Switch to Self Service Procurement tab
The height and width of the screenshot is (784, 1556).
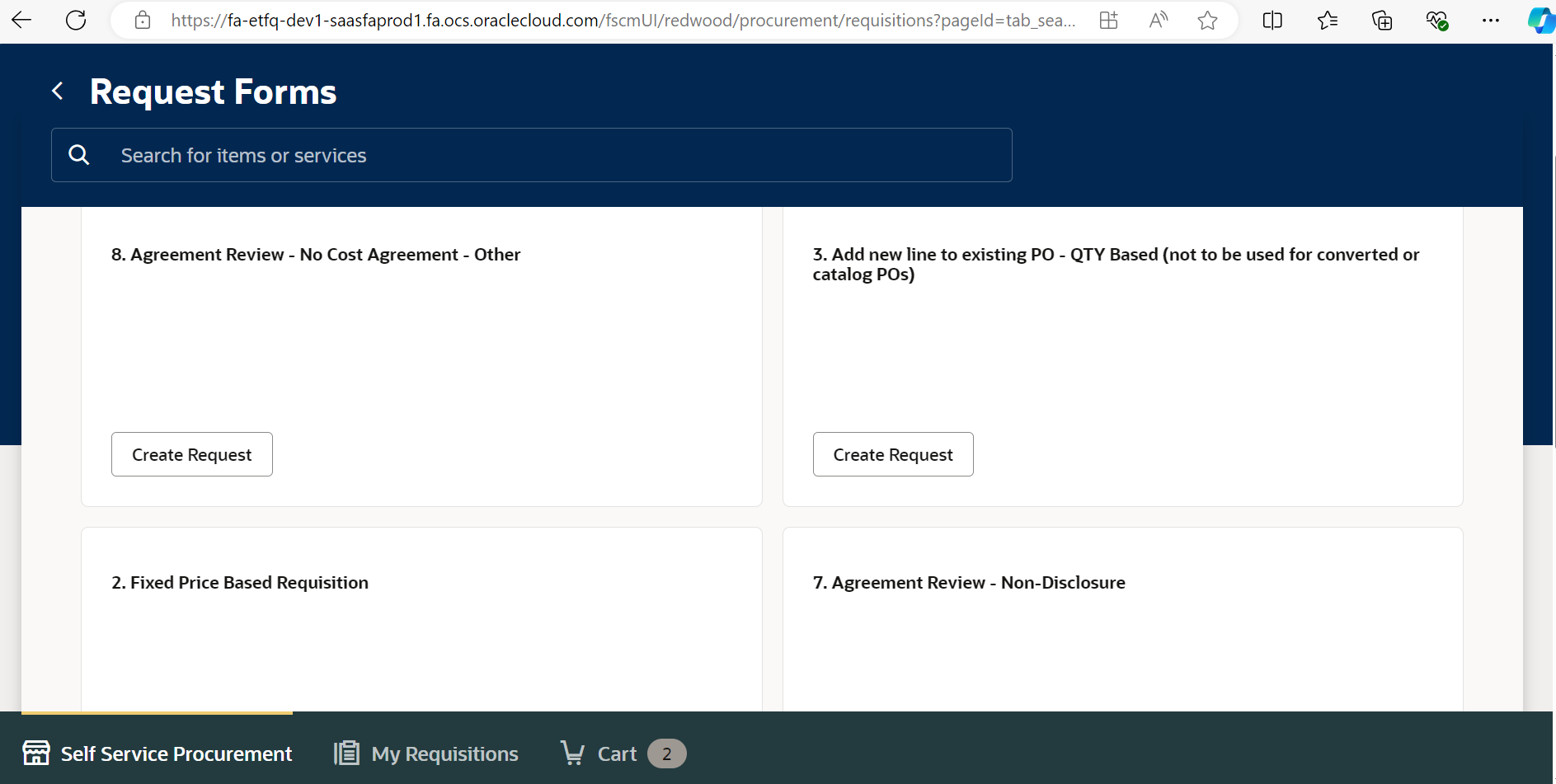click(157, 753)
